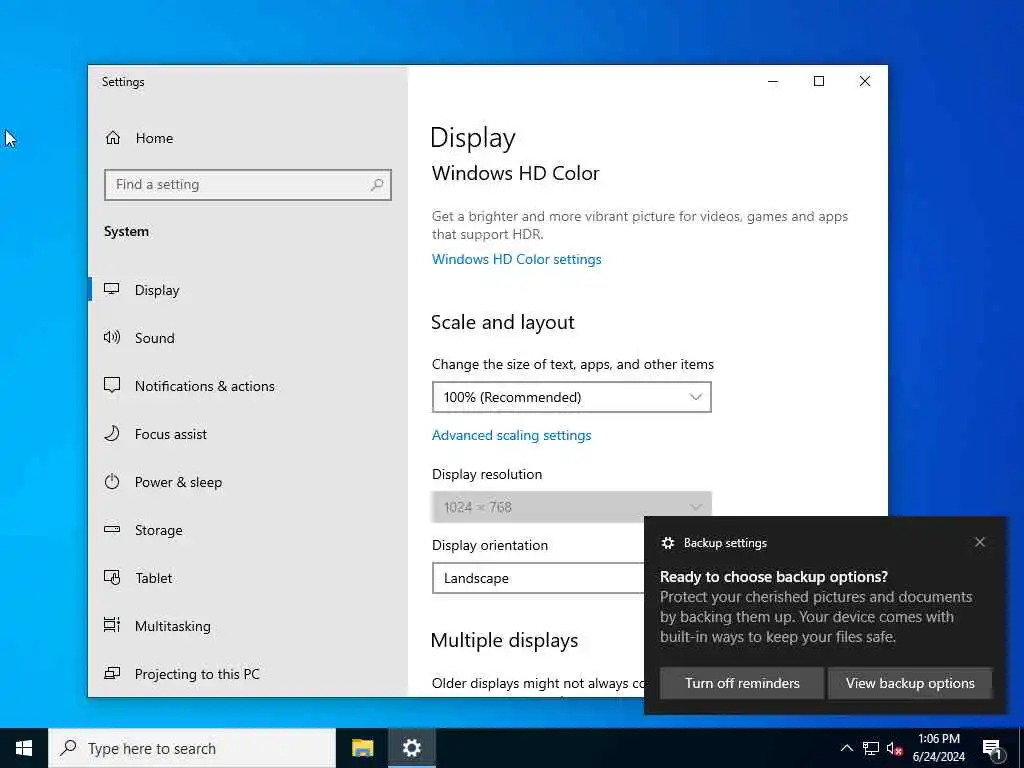Open Advanced scaling settings link

(x=511, y=435)
